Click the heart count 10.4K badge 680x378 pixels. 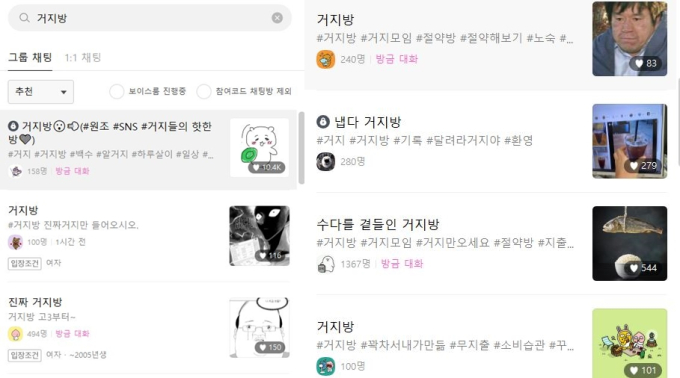267,167
